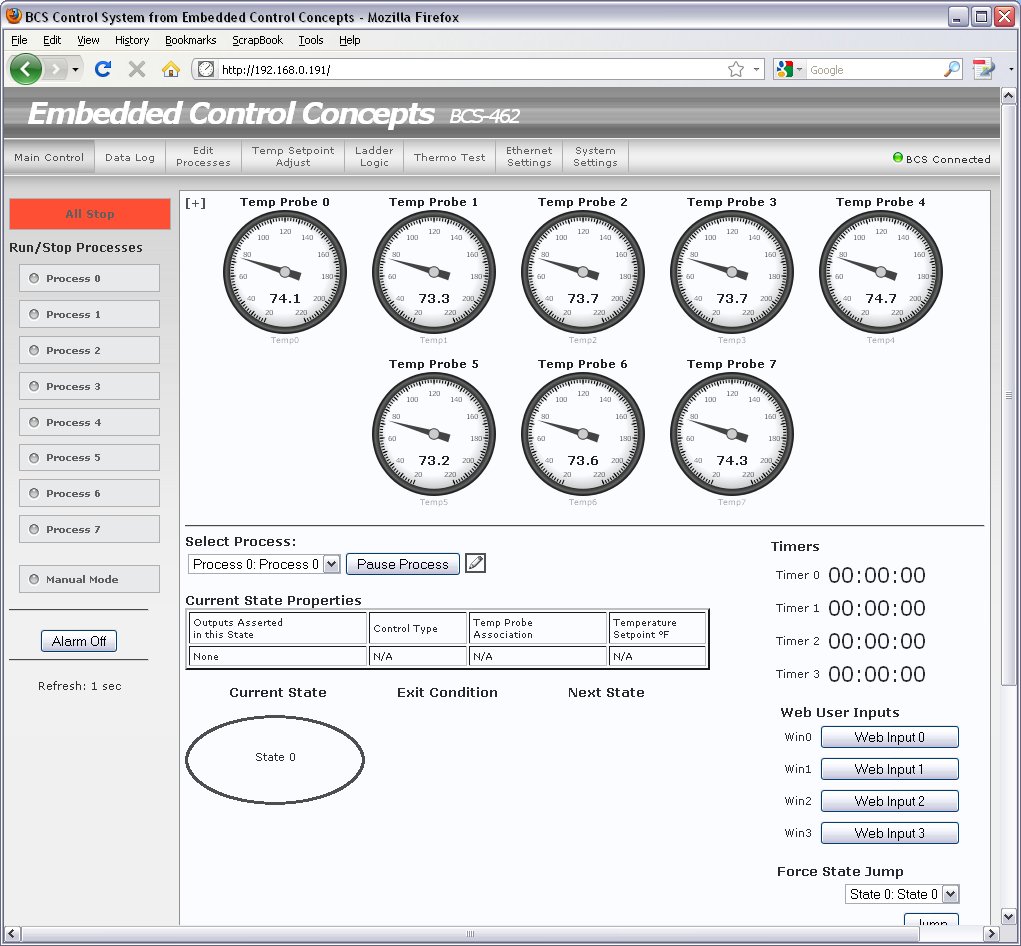Toggle Process 5 run/stop
This screenshot has height=946, width=1021.
coord(89,458)
